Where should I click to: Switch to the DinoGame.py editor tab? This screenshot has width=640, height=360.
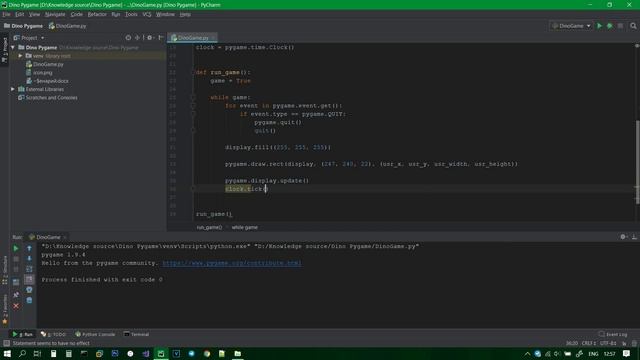[193, 38]
